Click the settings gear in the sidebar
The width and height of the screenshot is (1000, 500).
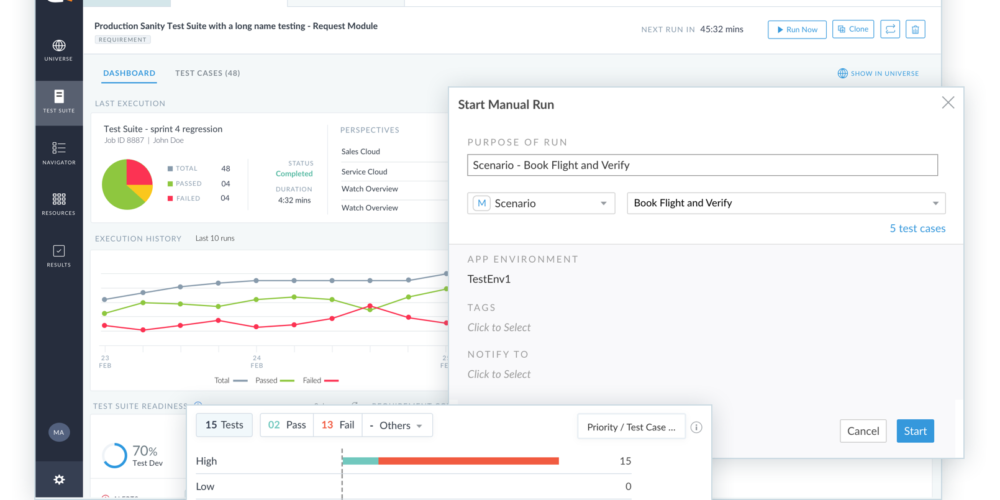[x=59, y=480]
